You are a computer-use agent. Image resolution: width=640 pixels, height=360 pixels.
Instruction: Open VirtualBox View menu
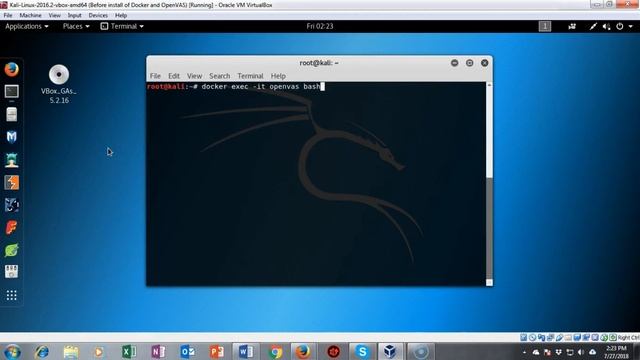(x=54, y=15)
